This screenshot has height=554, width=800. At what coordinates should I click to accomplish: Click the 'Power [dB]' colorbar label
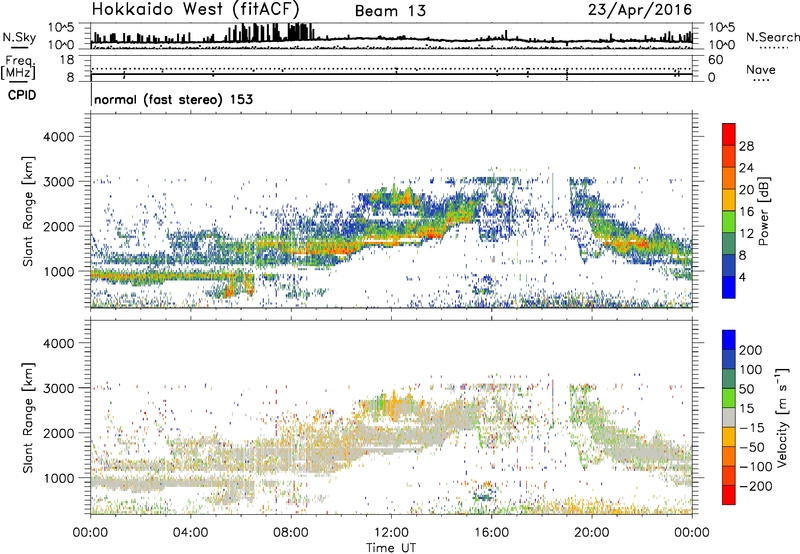tap(764, 211)
